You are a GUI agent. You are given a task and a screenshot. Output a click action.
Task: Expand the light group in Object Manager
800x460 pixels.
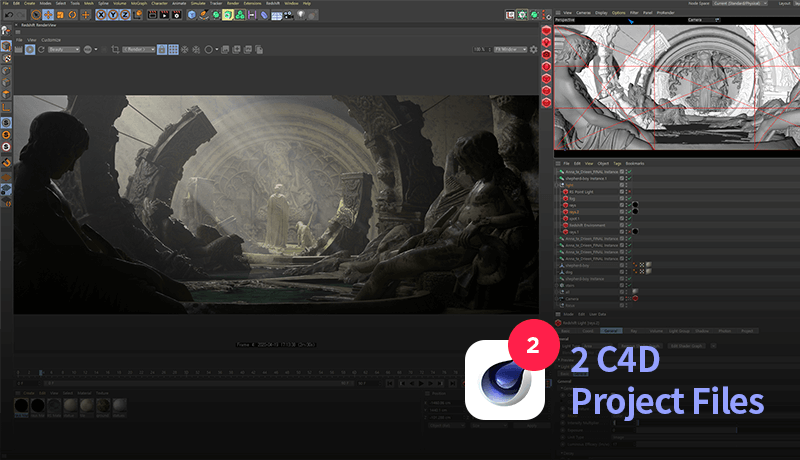[558, 185]
